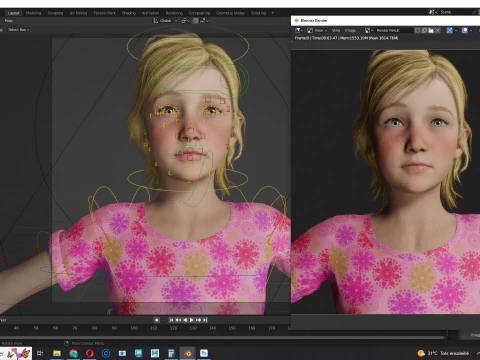Switch to the Layout workspace tab

point(13,13)
